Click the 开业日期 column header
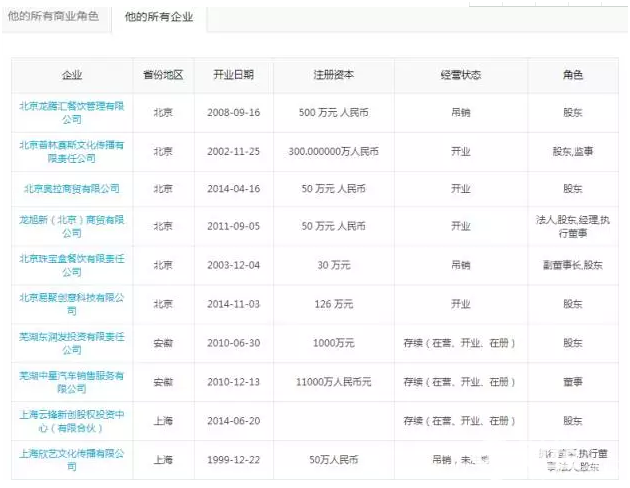This screenshot has height=488, width=630. point(233,75)
